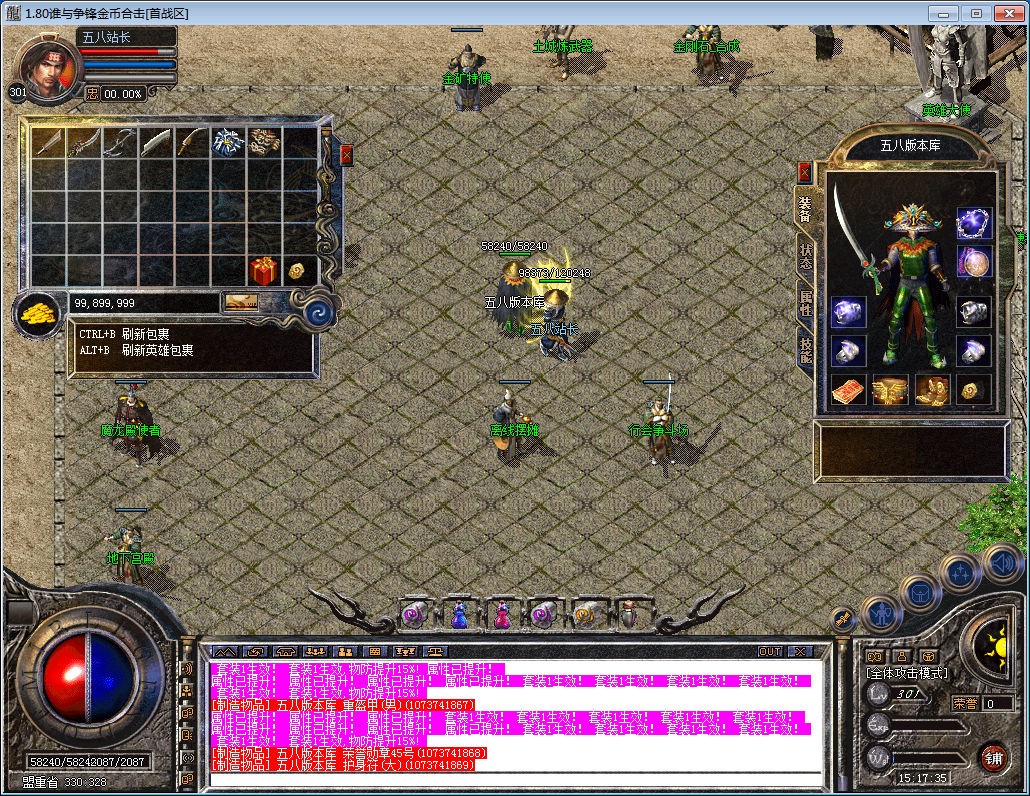
Task: Toggle the broadcast-signal chat channel button
Action: [x=187, y=757]
